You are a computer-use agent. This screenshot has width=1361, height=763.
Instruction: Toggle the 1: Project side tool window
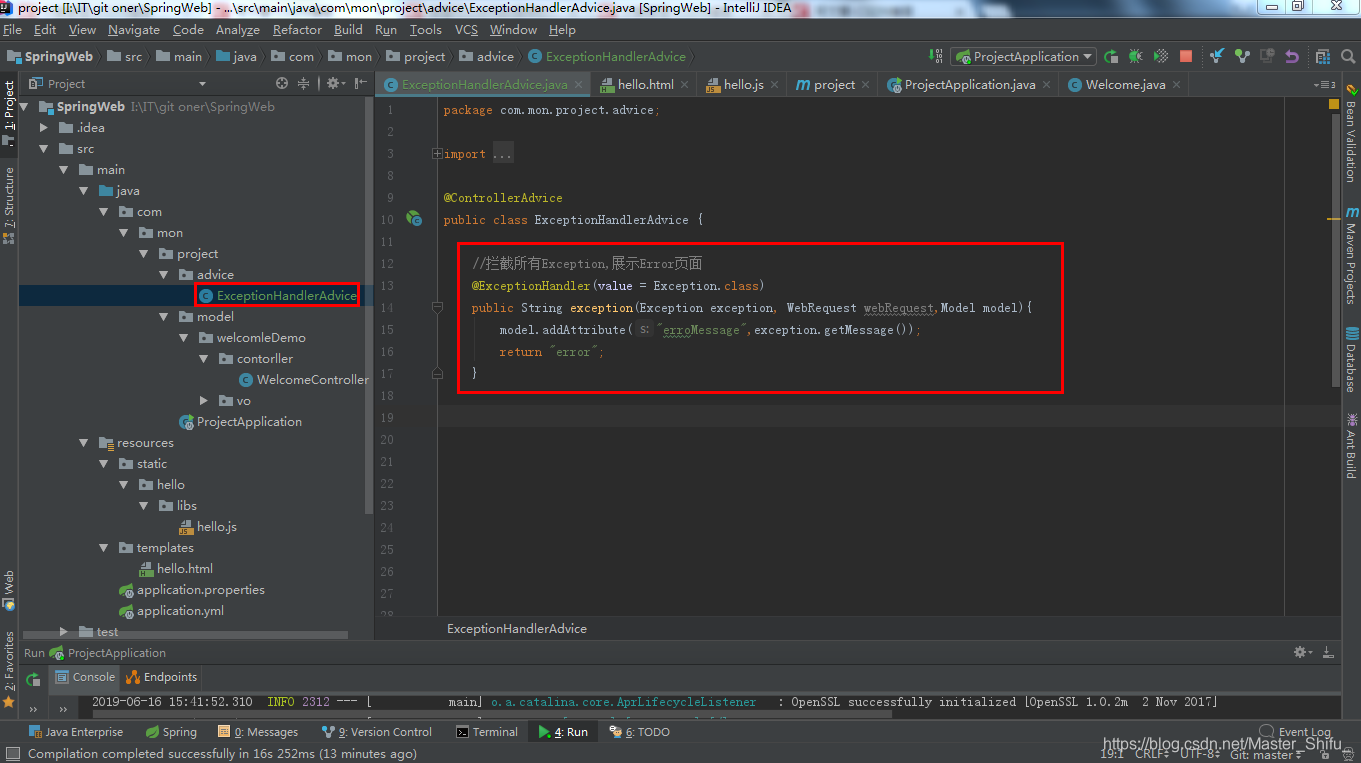(9, 115)
